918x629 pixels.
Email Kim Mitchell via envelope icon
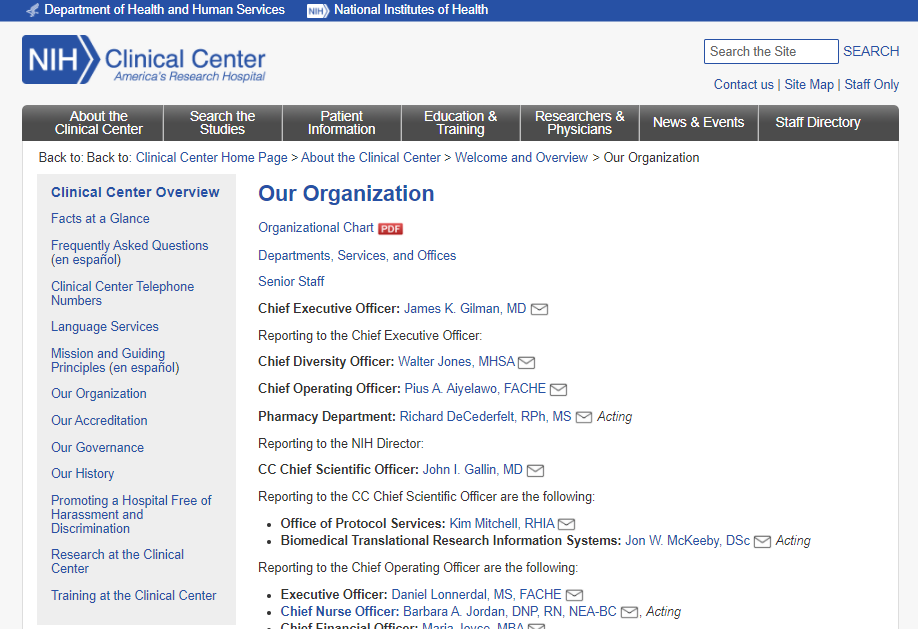click(567, 524)
